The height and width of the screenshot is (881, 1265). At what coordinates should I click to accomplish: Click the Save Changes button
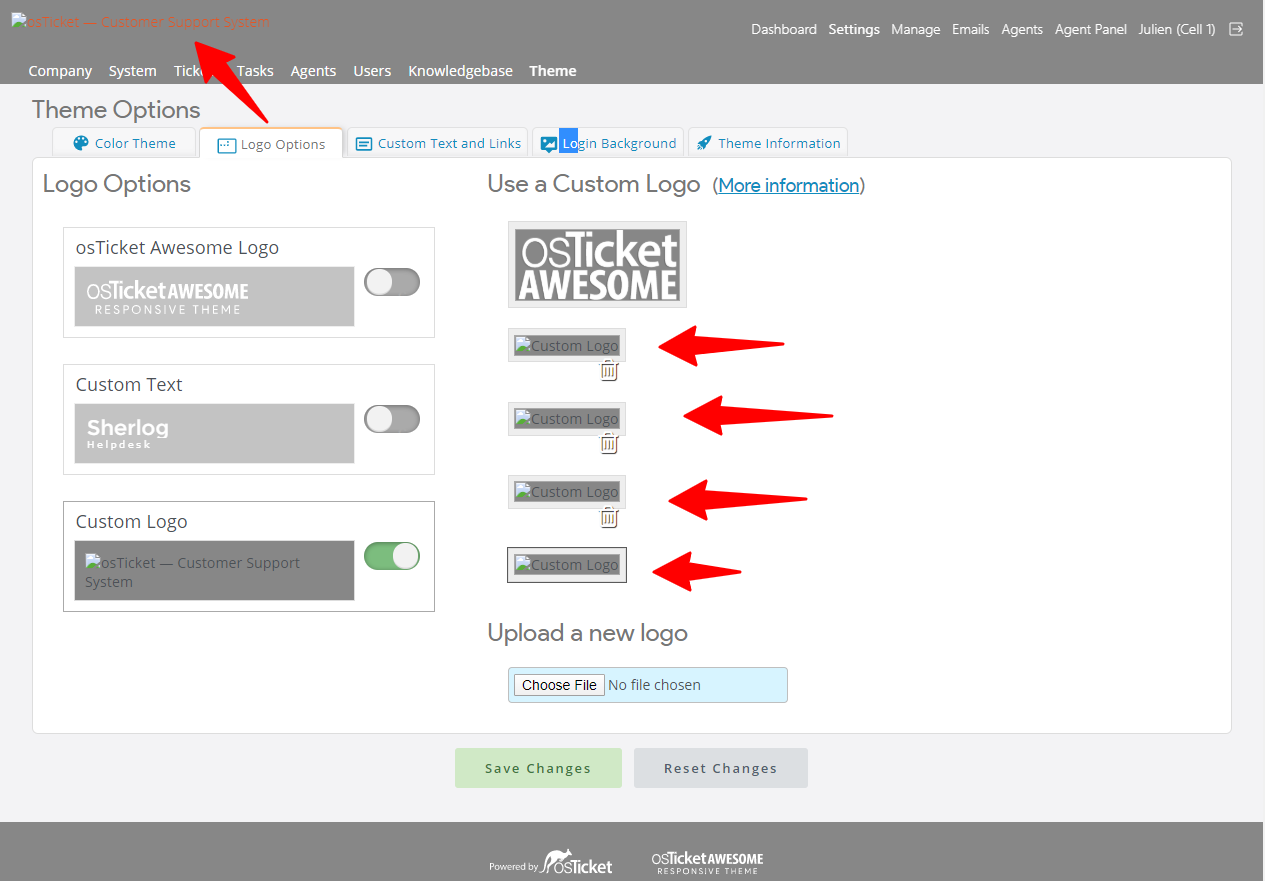pyautogui.click(x=538, y=768)
